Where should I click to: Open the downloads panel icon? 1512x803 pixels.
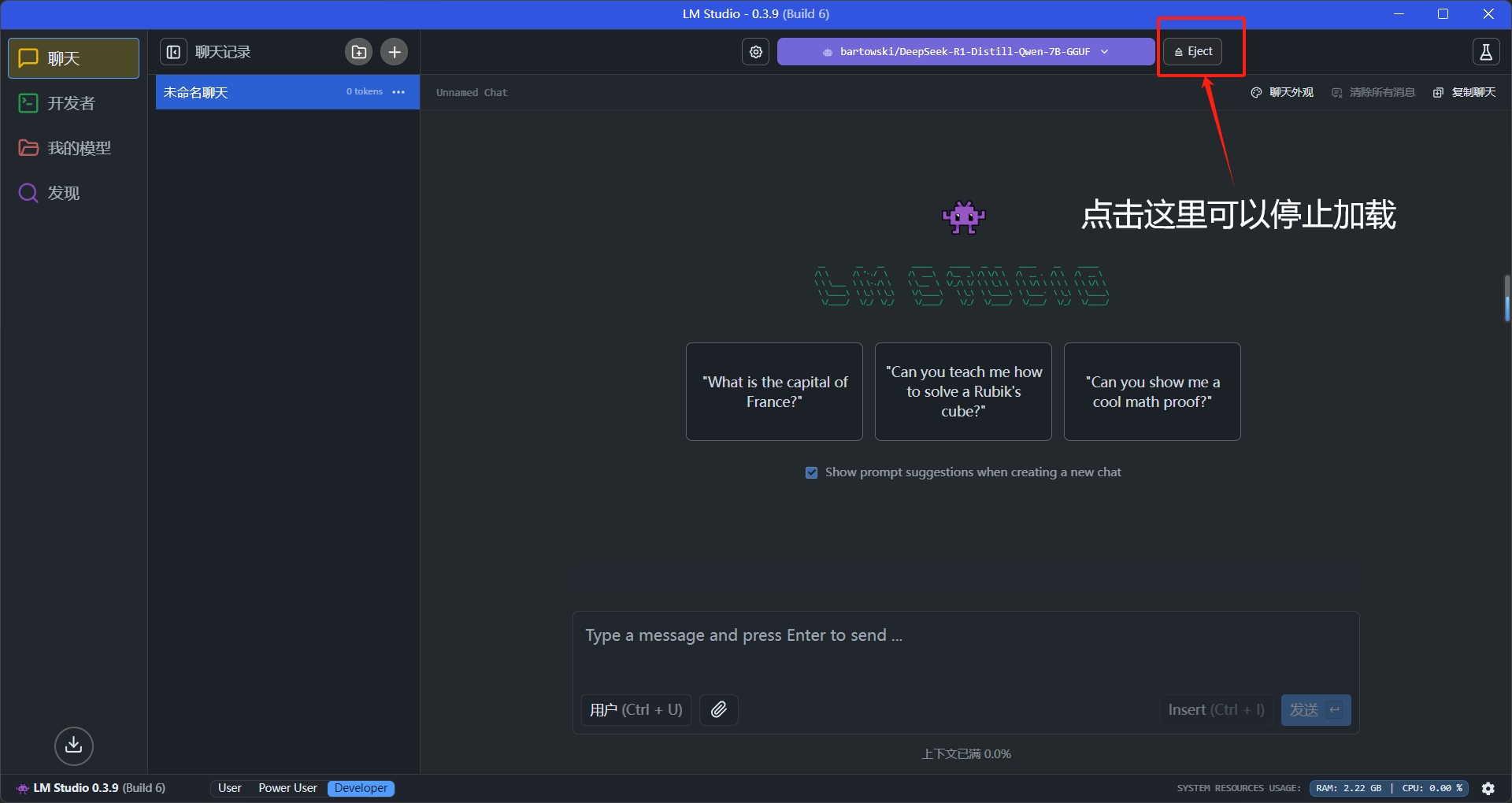click(74, 746)
